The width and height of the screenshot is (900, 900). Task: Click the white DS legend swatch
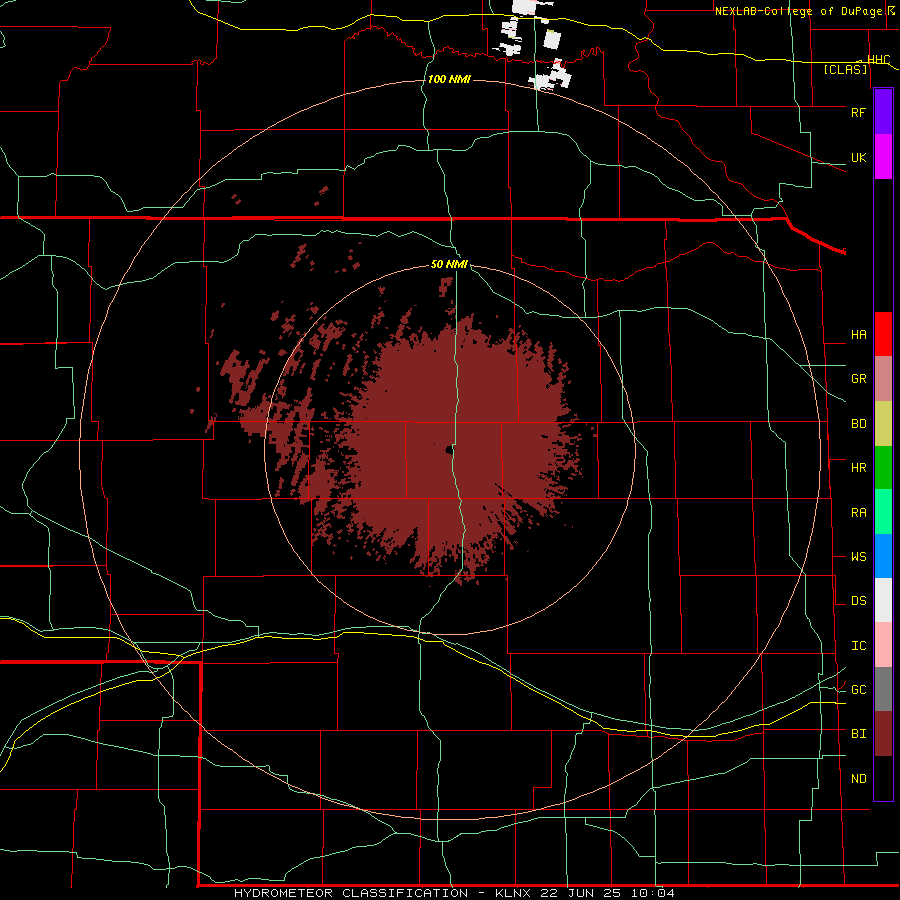(x=883, y=600)
